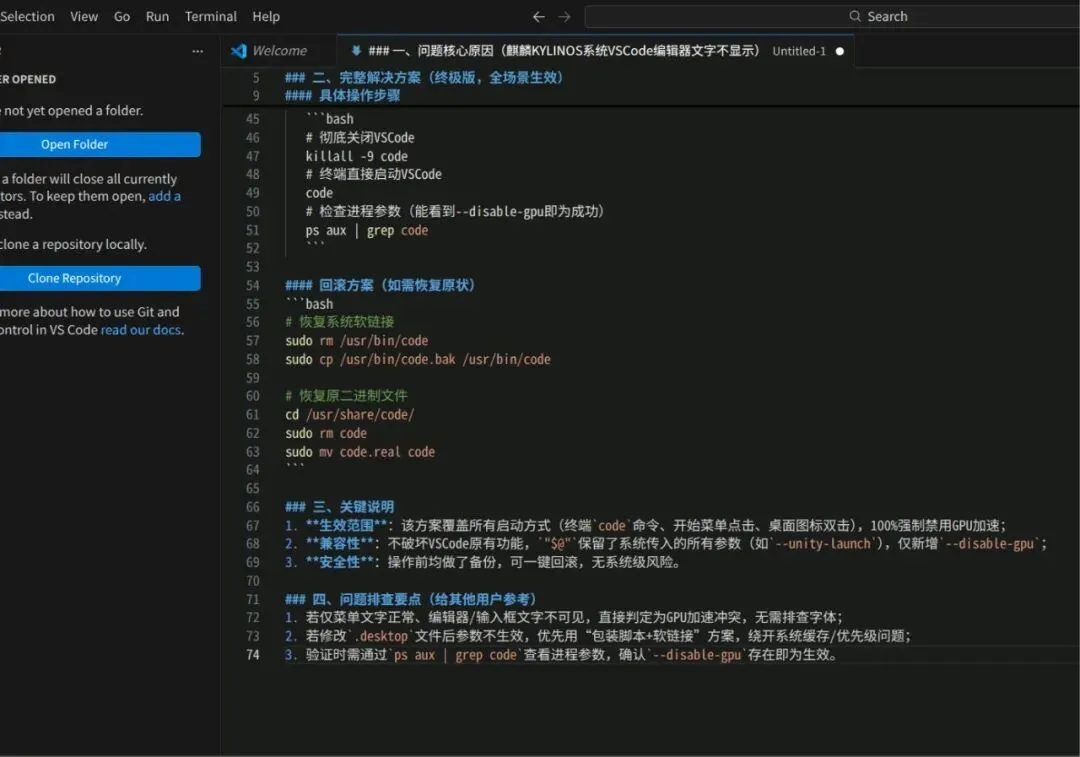Click the '**生效范围**' list item
This screenshot has width=1080, height=757.
[x=645, y=526]
